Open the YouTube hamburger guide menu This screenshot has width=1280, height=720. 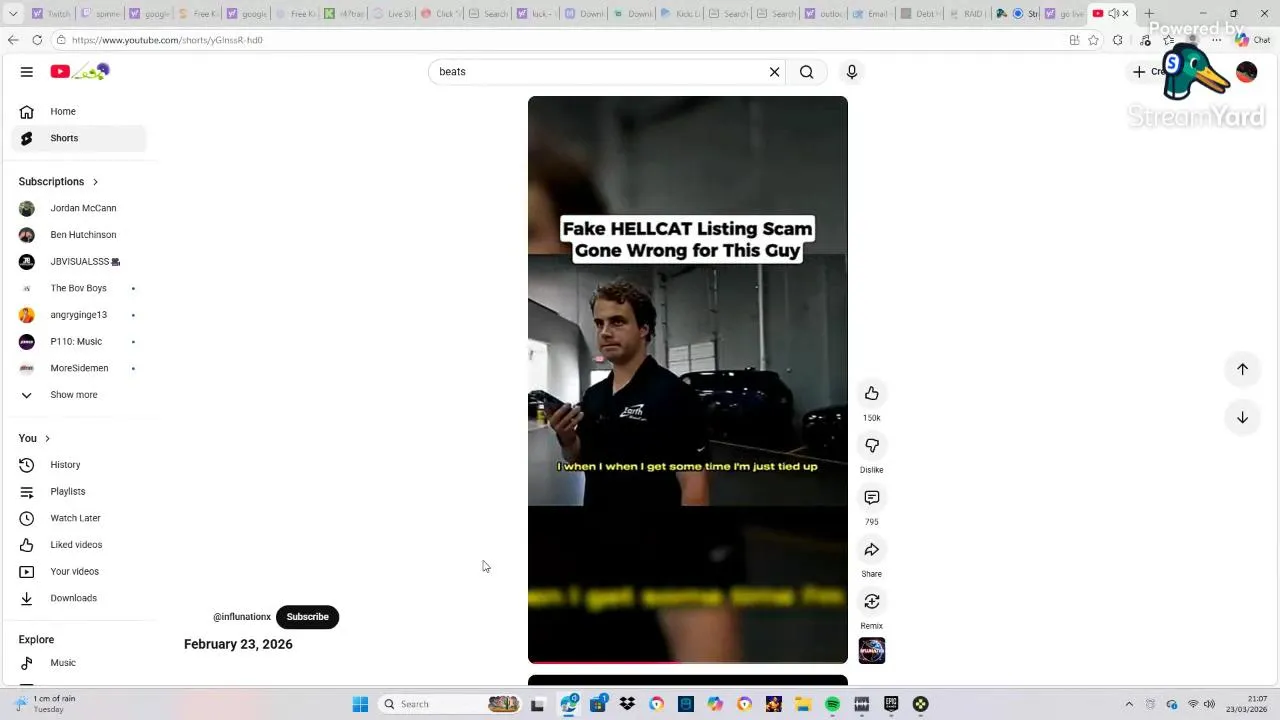(x=27, y=72)
